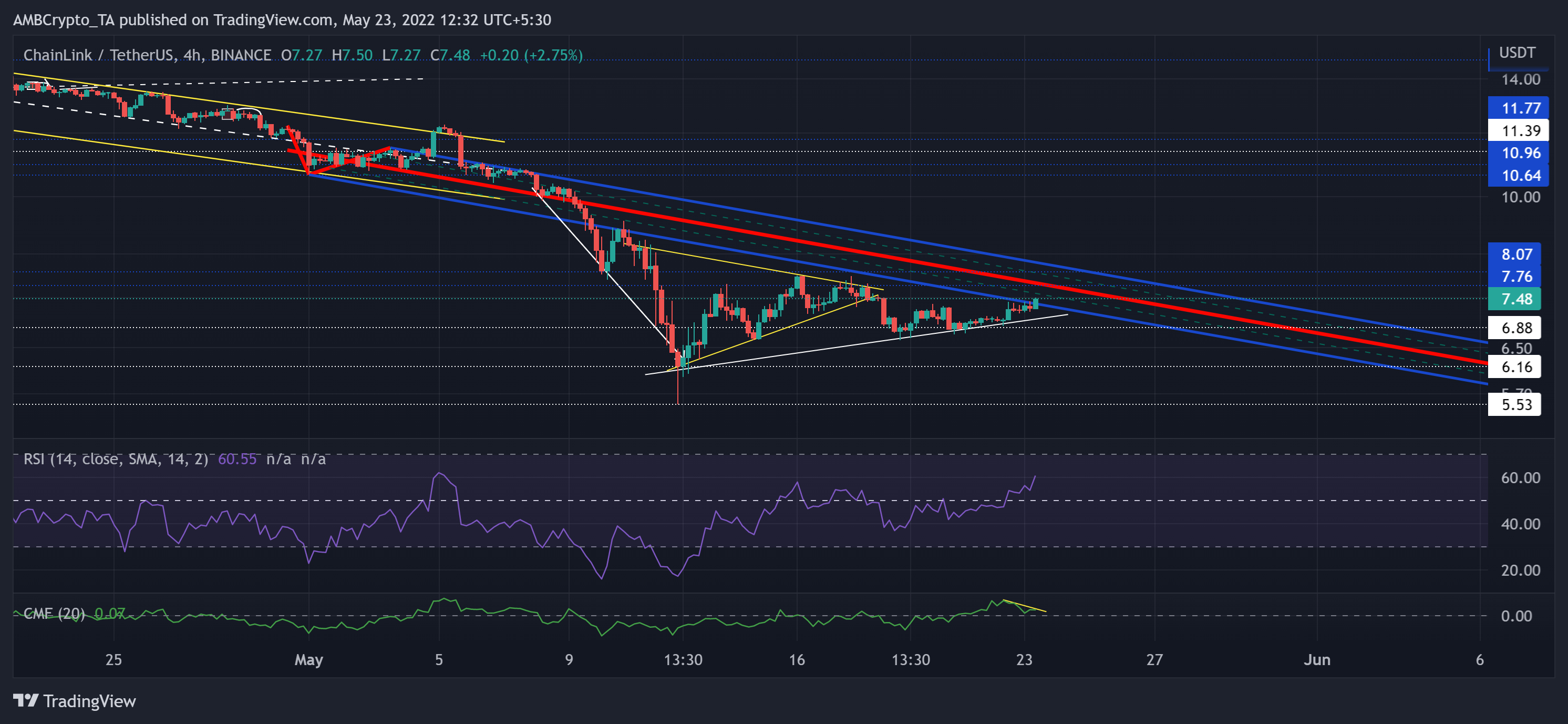Click the 10.00 price axis tick

coord(1521,197)
